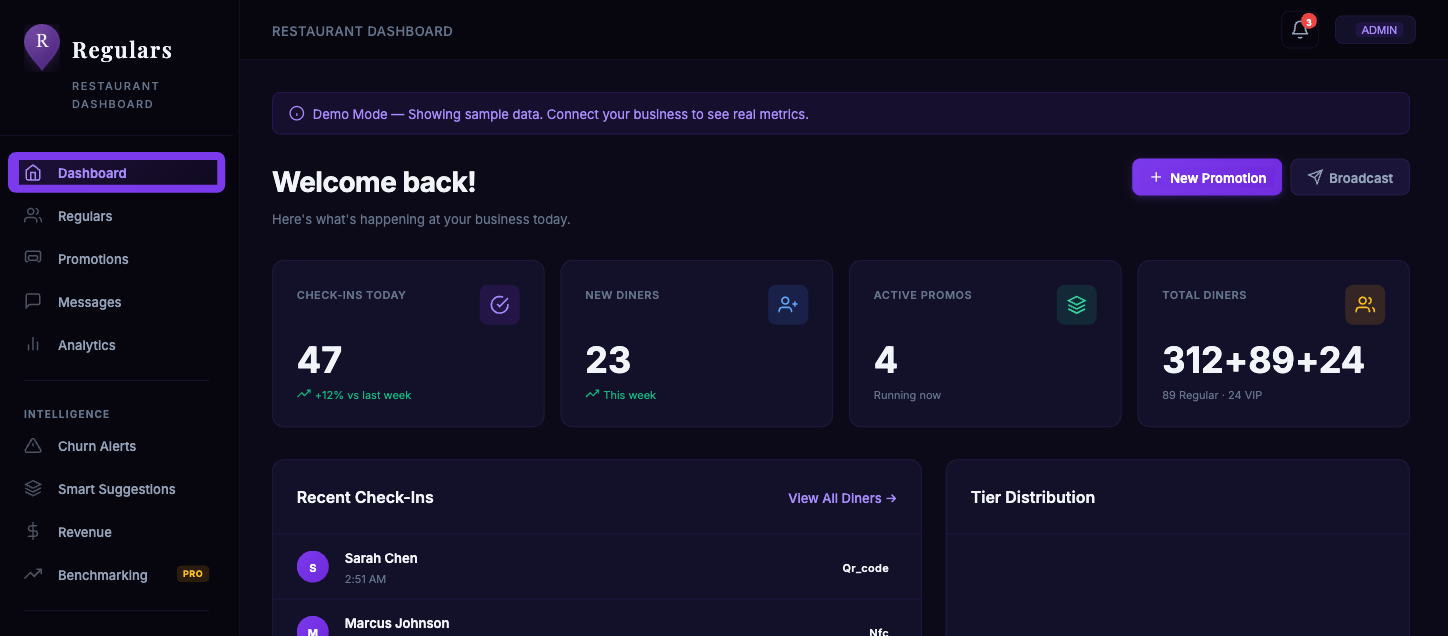Click the Active Promos stacked icon
1448x636 pixels.
tap(1076, 305)
